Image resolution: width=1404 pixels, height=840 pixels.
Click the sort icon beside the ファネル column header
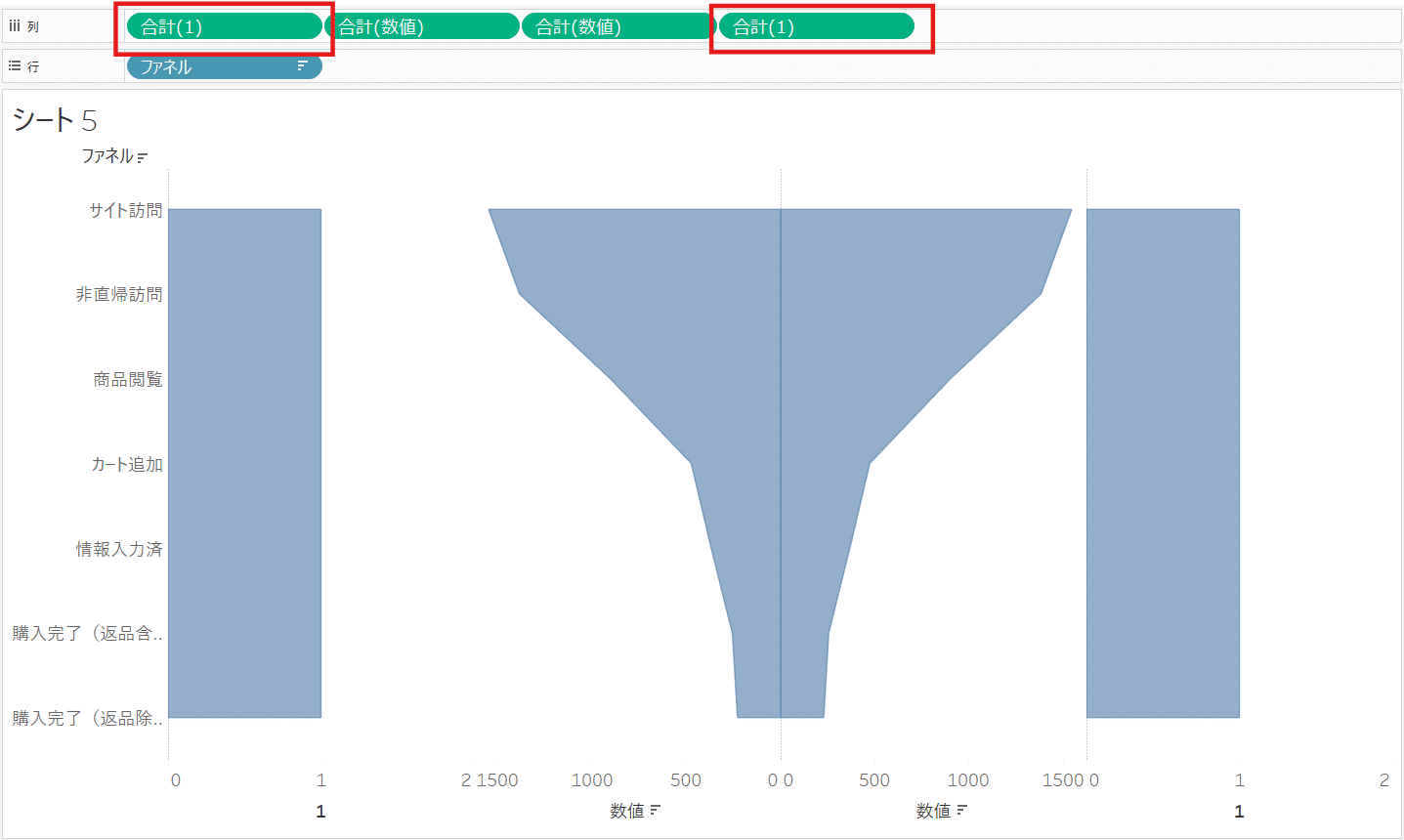point(143,157)
